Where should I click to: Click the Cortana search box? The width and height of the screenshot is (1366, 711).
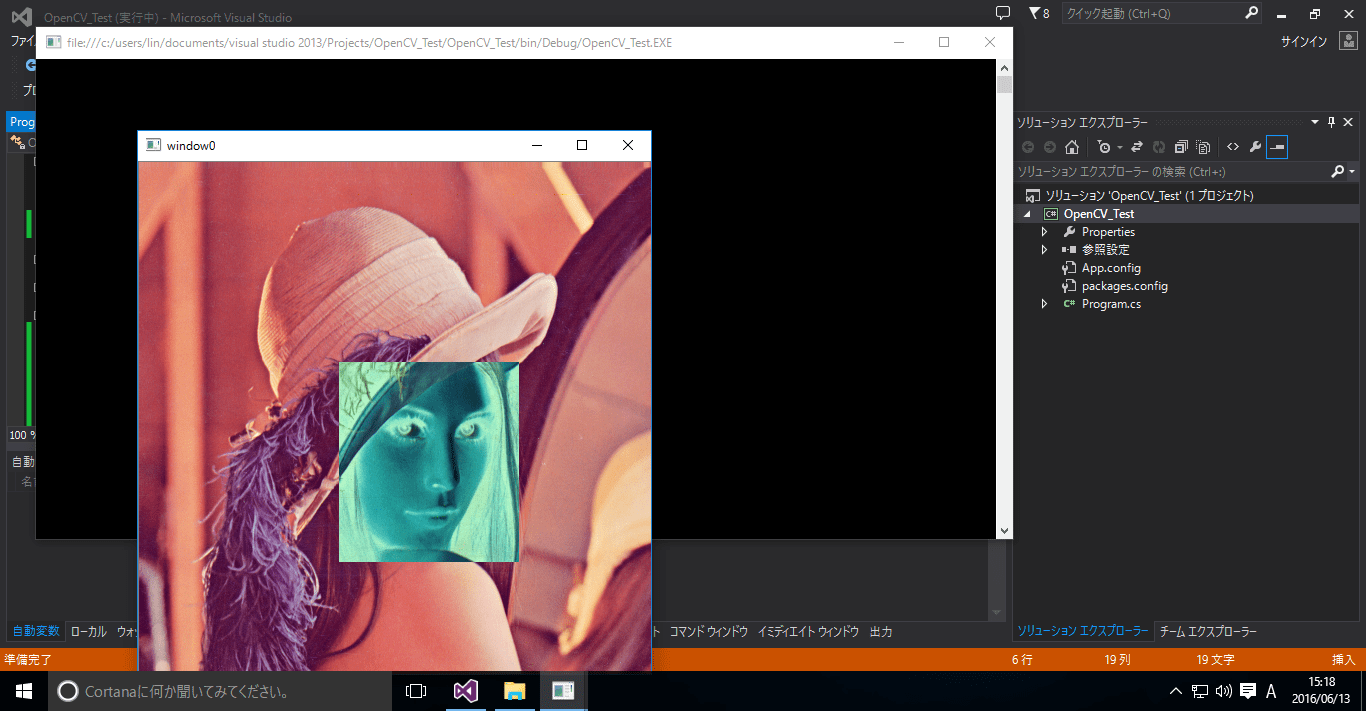point(170,690)
